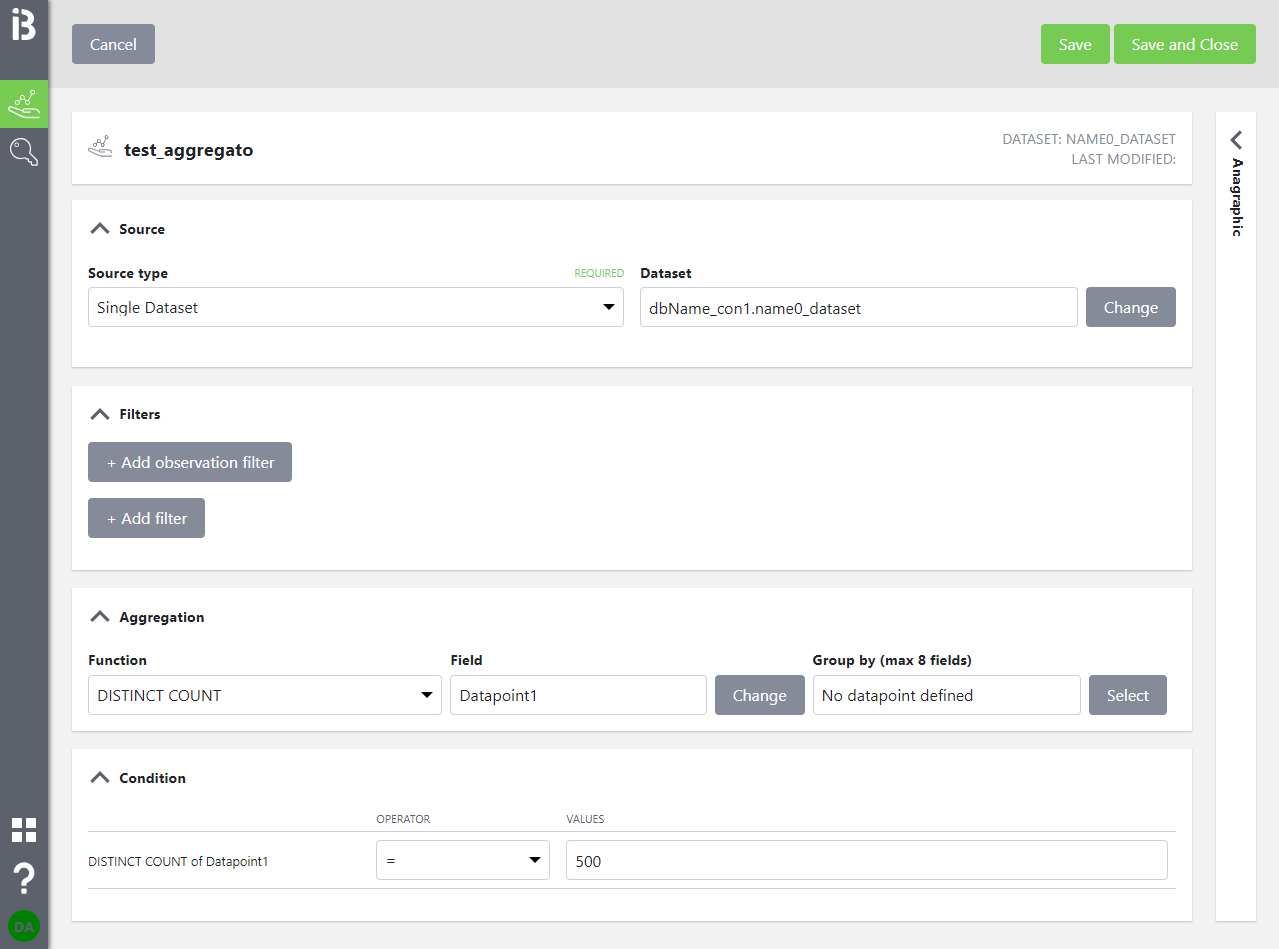This screenshot has width=1279, height=949.
Task: Collapse the Condition section
Action: click(99, 778)
